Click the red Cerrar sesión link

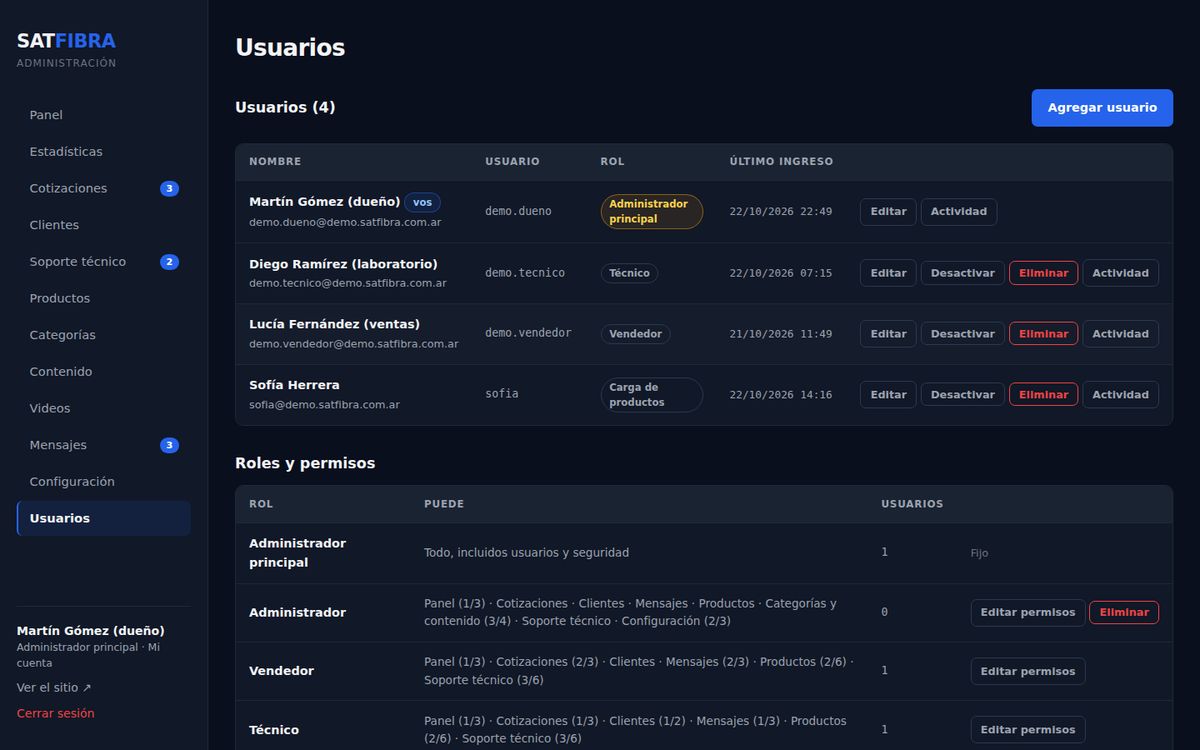[56, 714]
